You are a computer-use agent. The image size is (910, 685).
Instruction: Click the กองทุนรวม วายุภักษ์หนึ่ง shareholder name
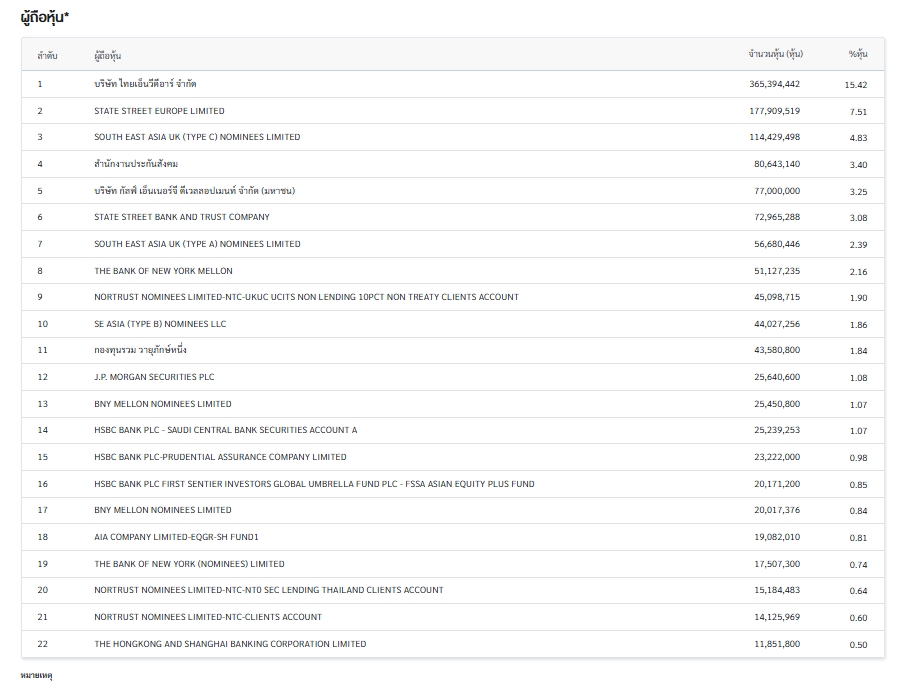point(140,351)
